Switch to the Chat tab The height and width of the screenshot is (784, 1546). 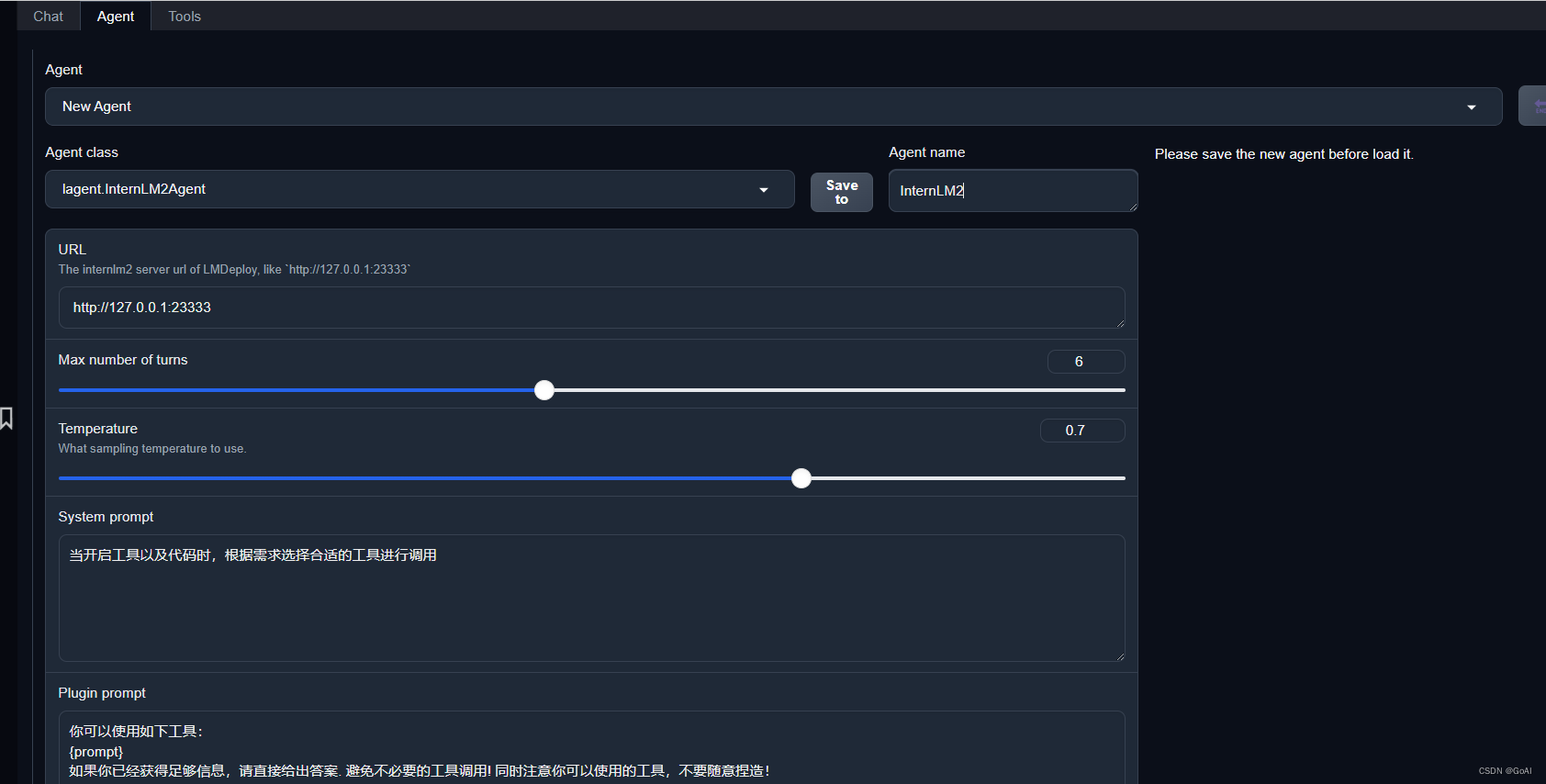point(49,17)
